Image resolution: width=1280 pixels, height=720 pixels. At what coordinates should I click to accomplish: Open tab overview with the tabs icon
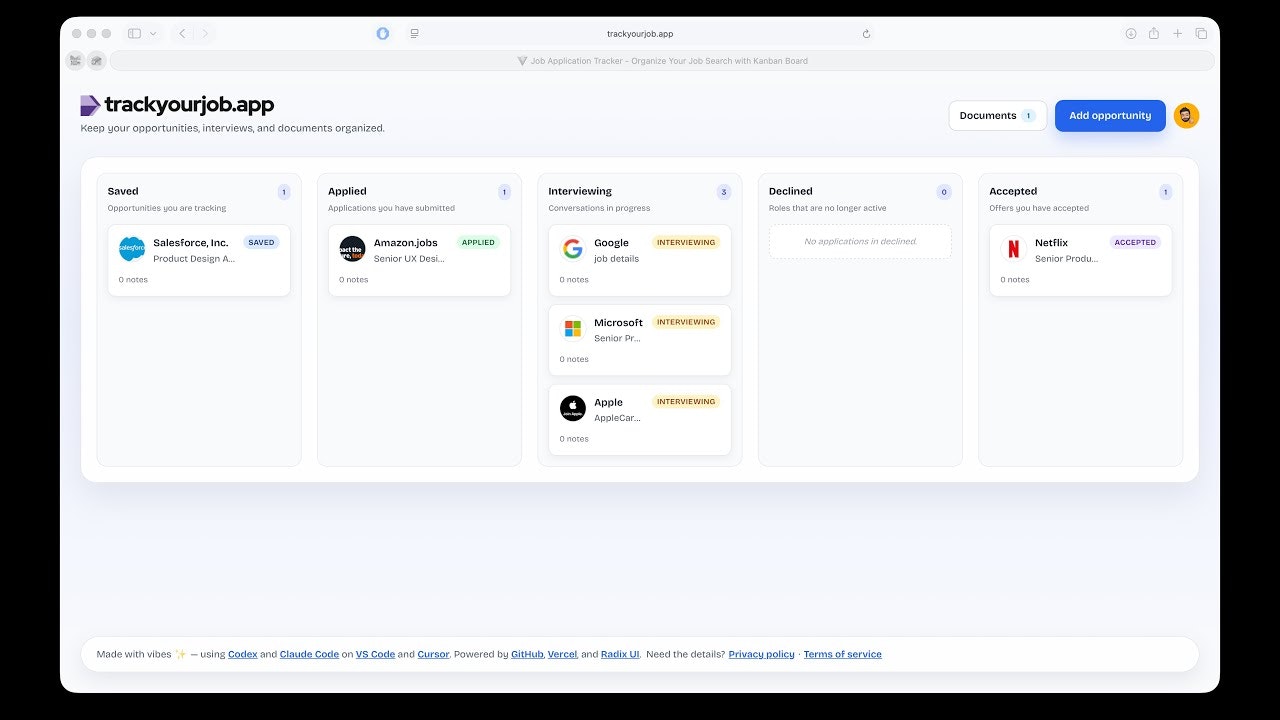1202,33
